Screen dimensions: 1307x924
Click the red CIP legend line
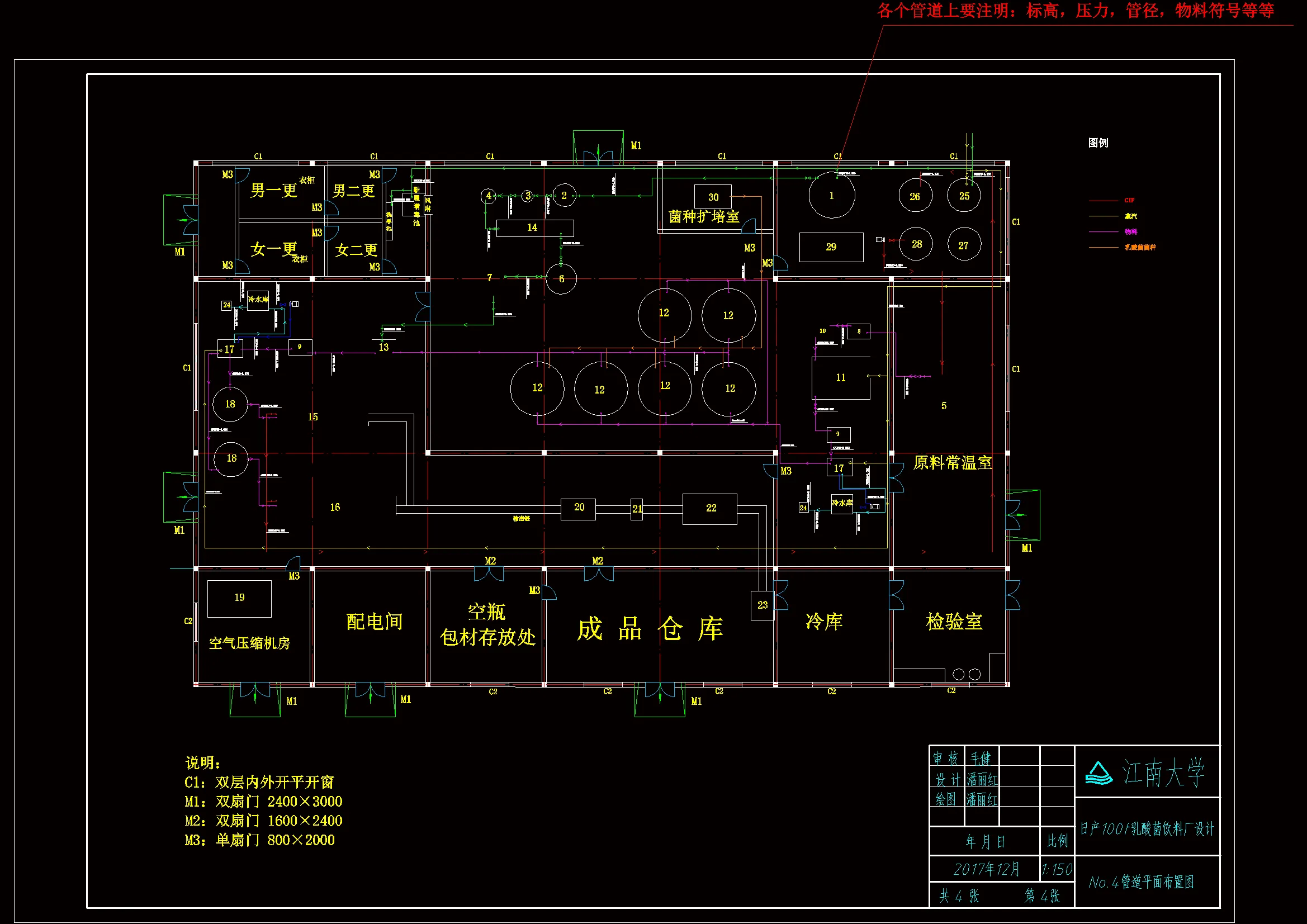click(x=1102, y=201)
